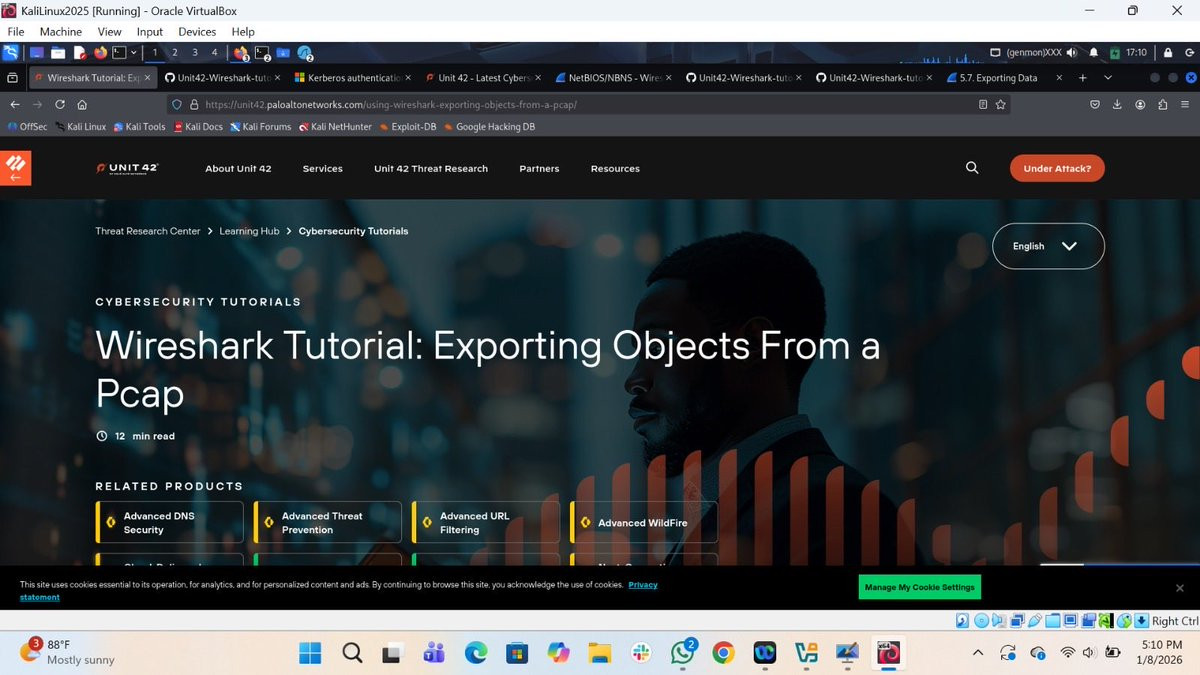Open the Kali Tools bookmark
The image size is (1200, 675).
coord(139,127)
